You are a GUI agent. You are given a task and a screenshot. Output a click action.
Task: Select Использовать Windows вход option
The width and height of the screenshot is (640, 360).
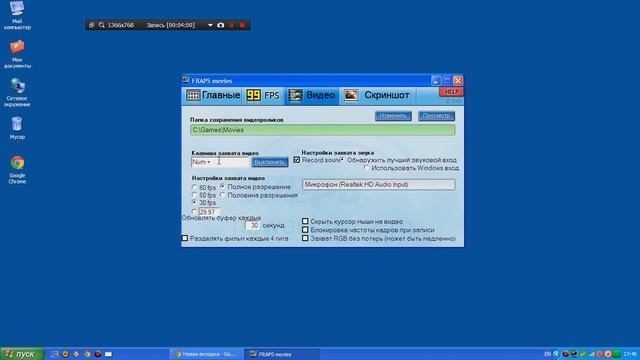point(366,168)
